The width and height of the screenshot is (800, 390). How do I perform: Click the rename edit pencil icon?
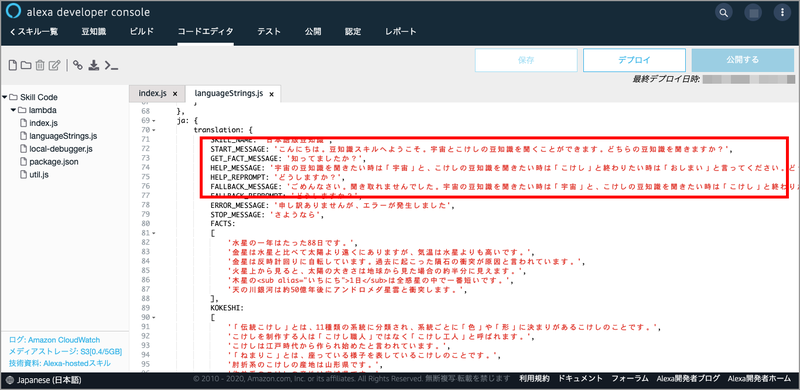tap(55, 65)
